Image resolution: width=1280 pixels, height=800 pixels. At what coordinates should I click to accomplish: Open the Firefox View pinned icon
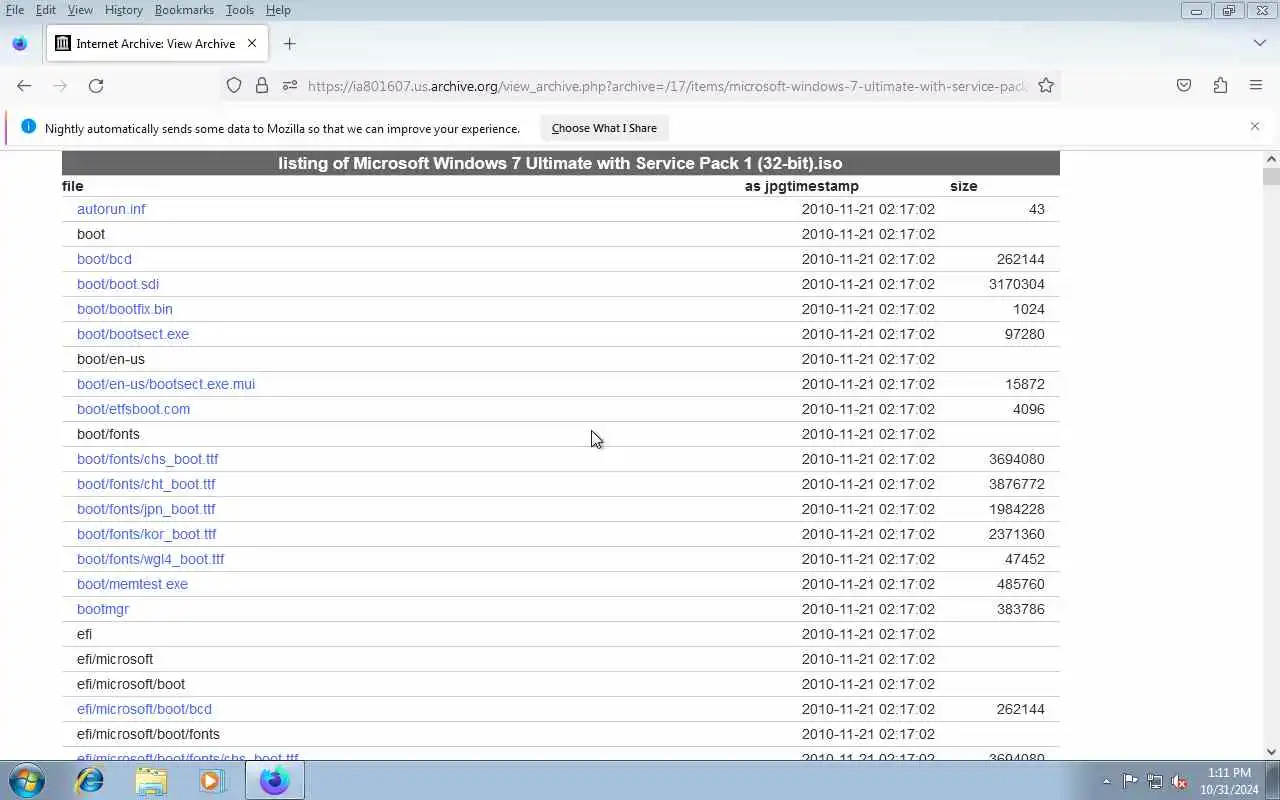tap(20, 44)
